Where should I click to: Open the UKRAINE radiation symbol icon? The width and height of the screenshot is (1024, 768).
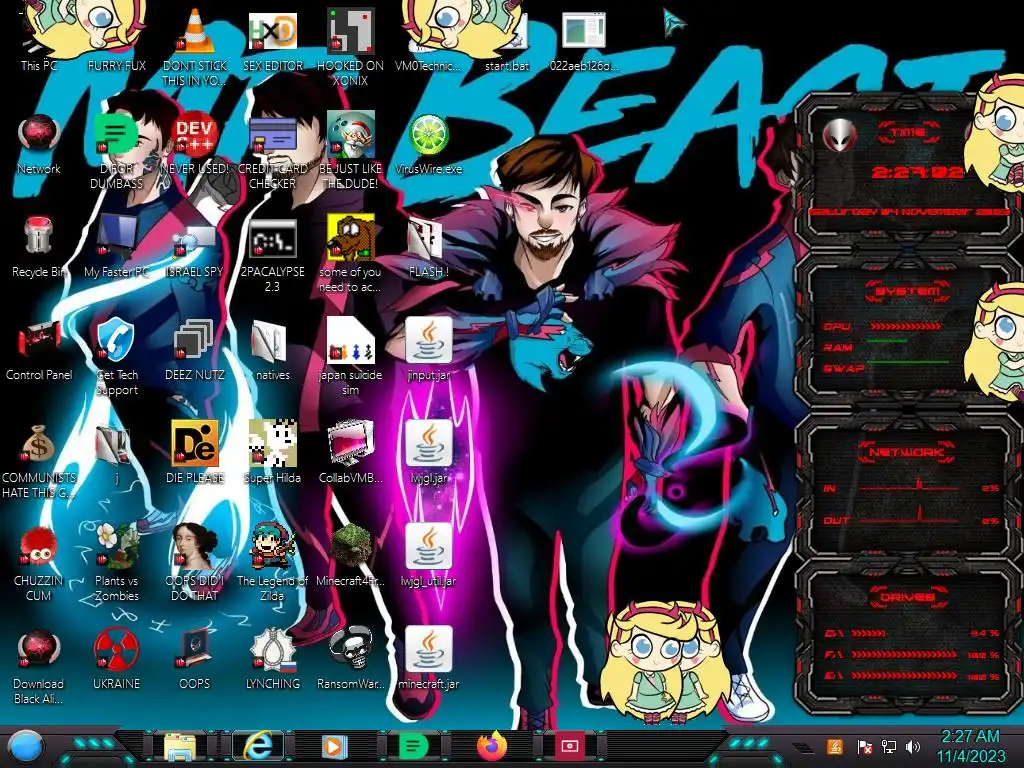click(x=116, y=660)
